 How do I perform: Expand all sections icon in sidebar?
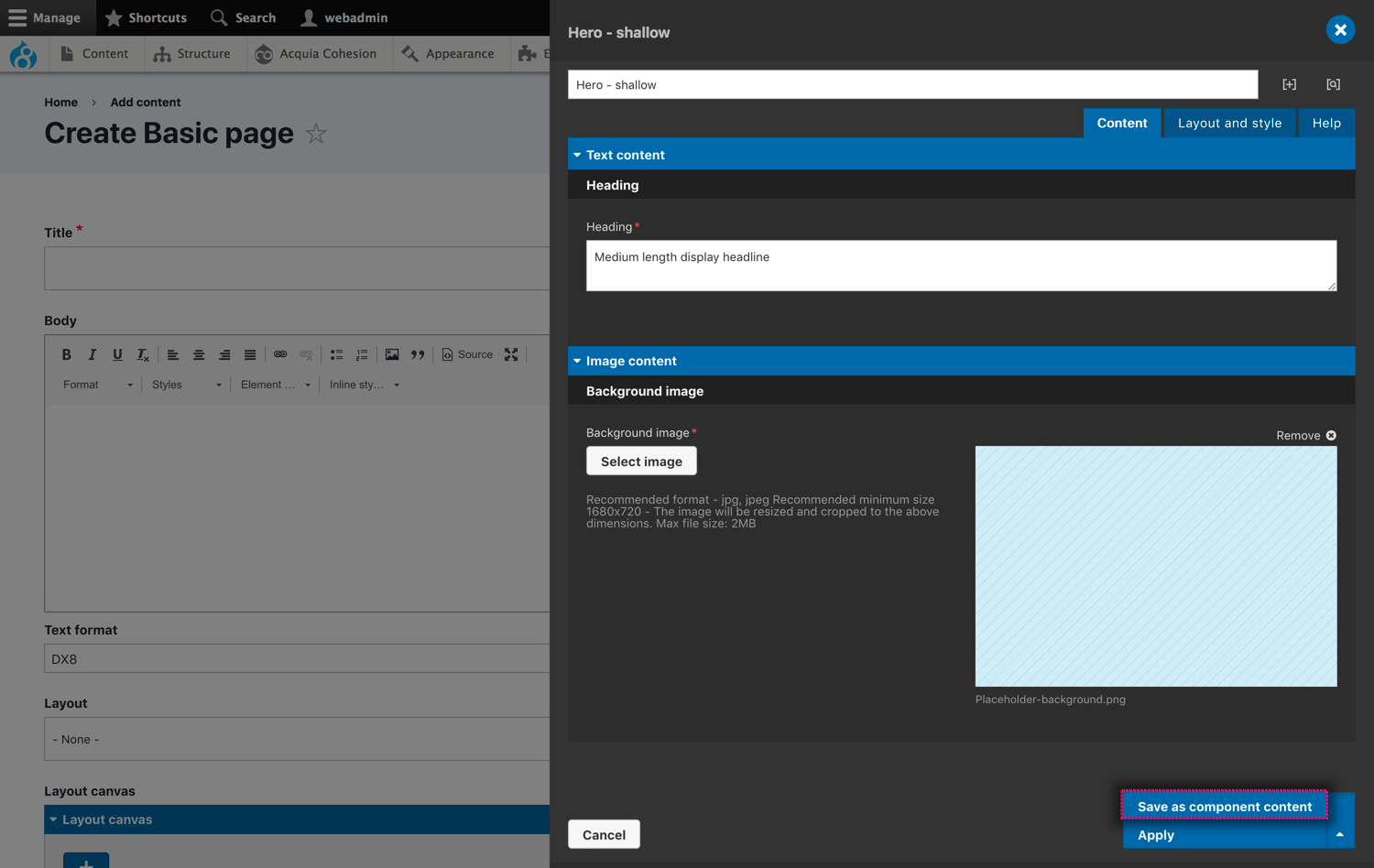click(x=1289, y=84)
